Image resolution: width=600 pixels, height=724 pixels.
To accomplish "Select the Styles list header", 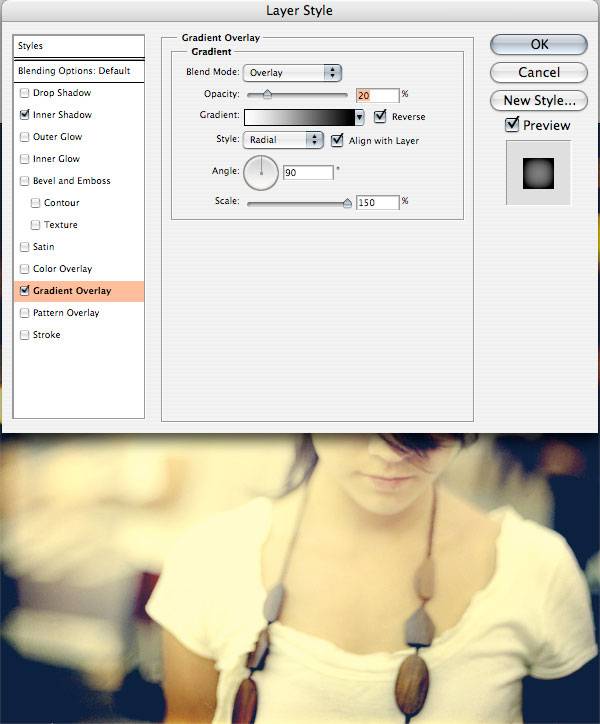I will click(x=75, y=46).
